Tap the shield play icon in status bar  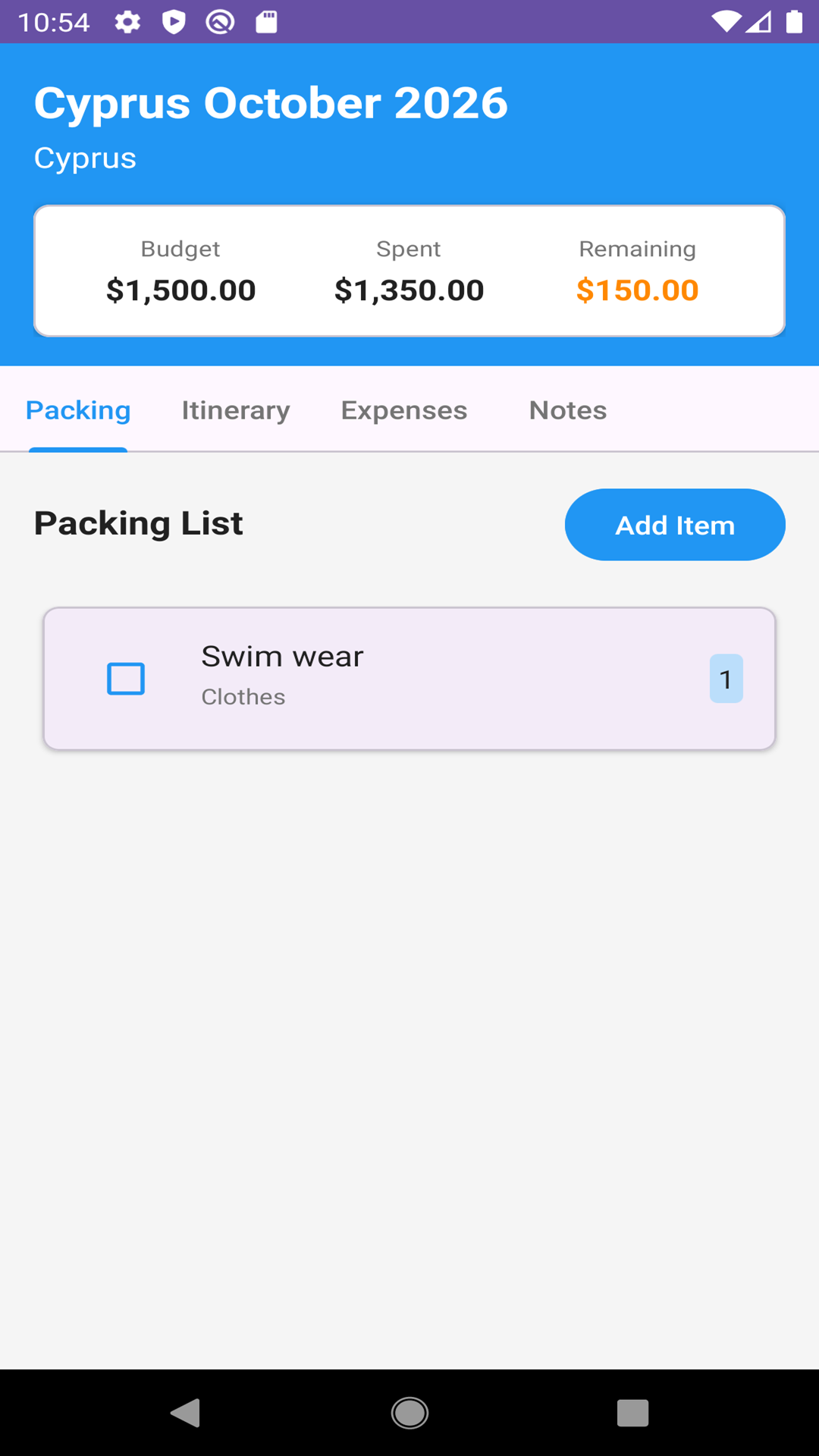[x=174, y=22]
